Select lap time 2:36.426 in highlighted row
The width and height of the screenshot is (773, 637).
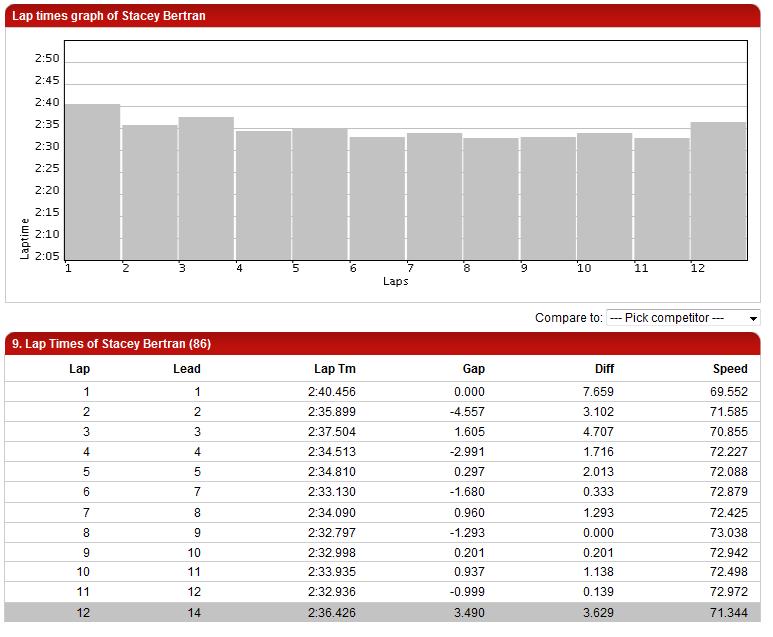tap(332, 613)
